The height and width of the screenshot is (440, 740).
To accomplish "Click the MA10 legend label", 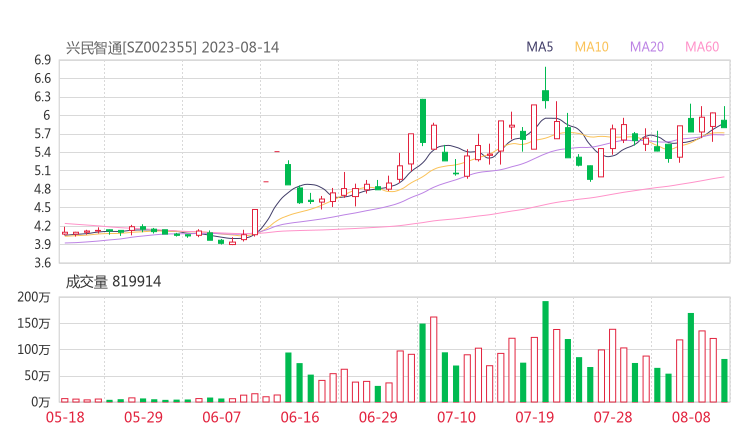I will [x=591, y=47].
